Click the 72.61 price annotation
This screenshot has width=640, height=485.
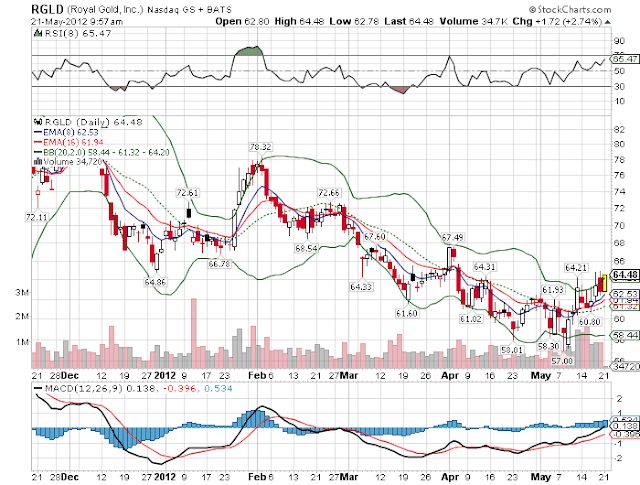tap(187, 192)
